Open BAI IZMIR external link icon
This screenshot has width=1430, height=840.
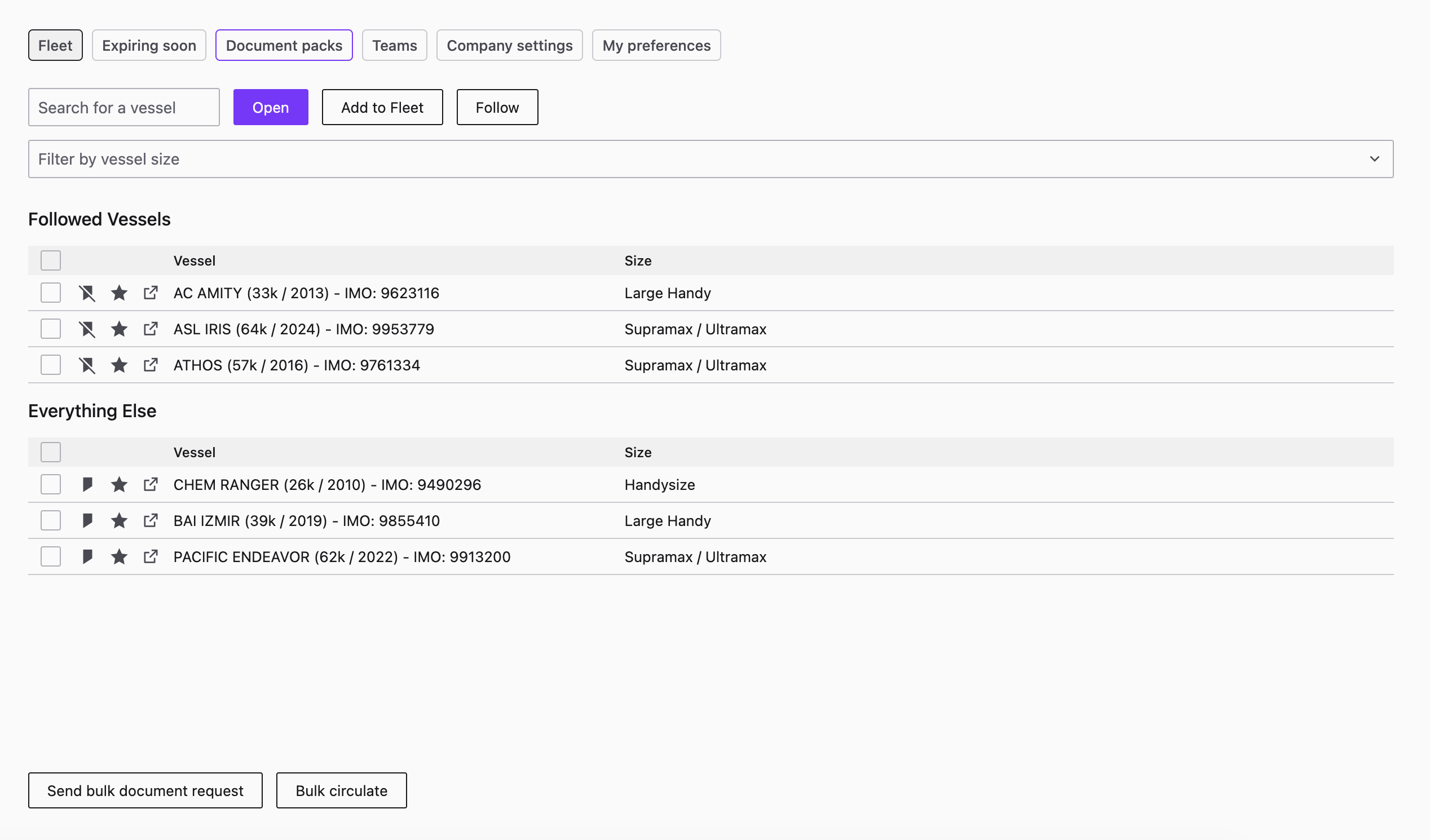click(x=151, y=521)
